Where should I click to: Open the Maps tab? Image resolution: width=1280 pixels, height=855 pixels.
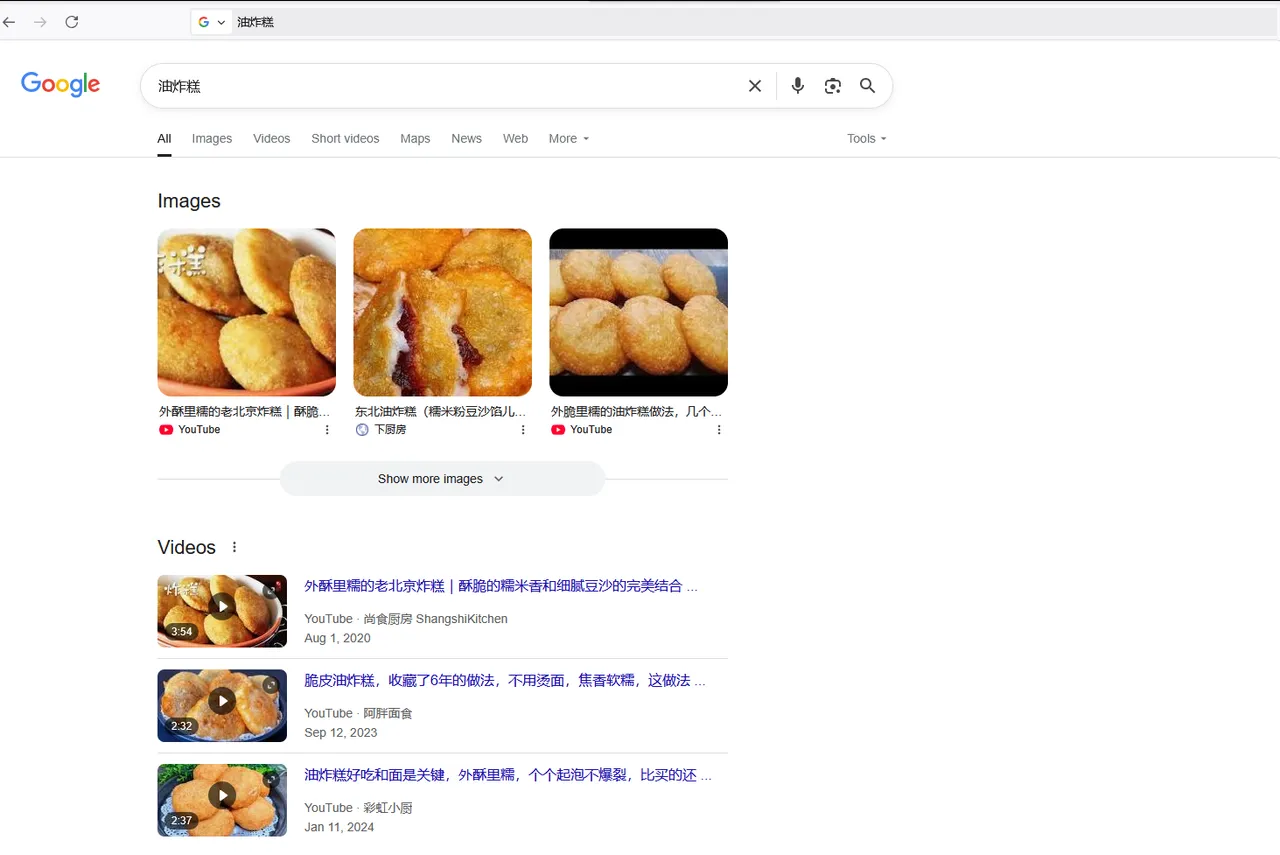coord(415,139)
